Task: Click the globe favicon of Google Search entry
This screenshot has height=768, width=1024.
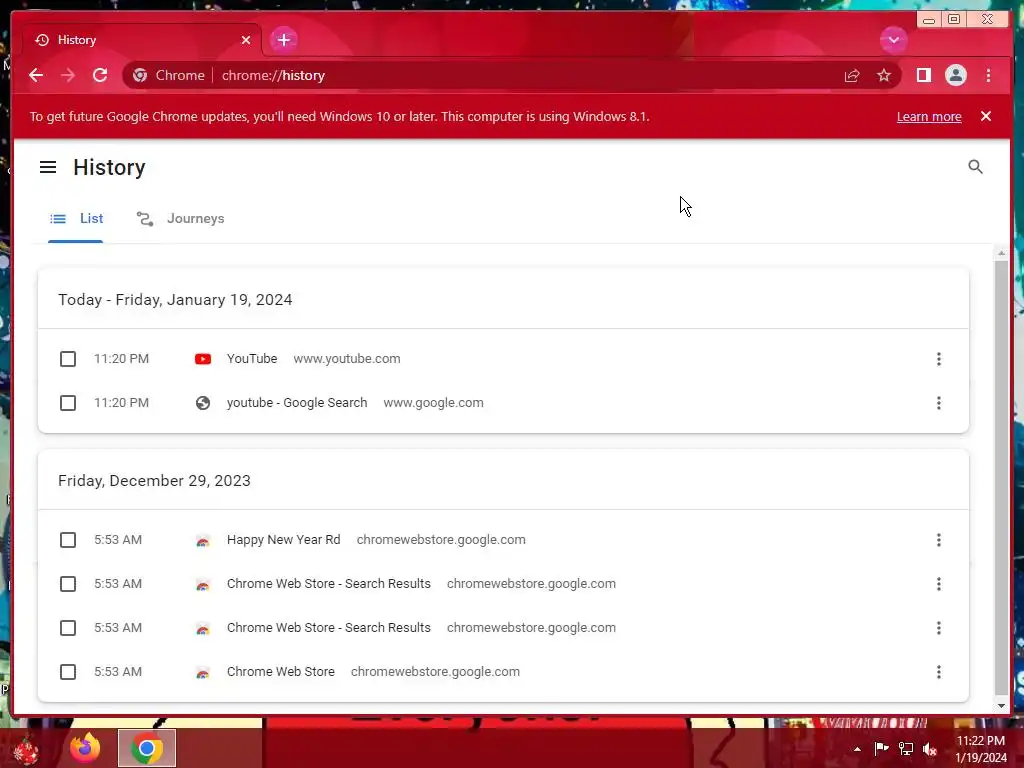Action: (203, 403)
